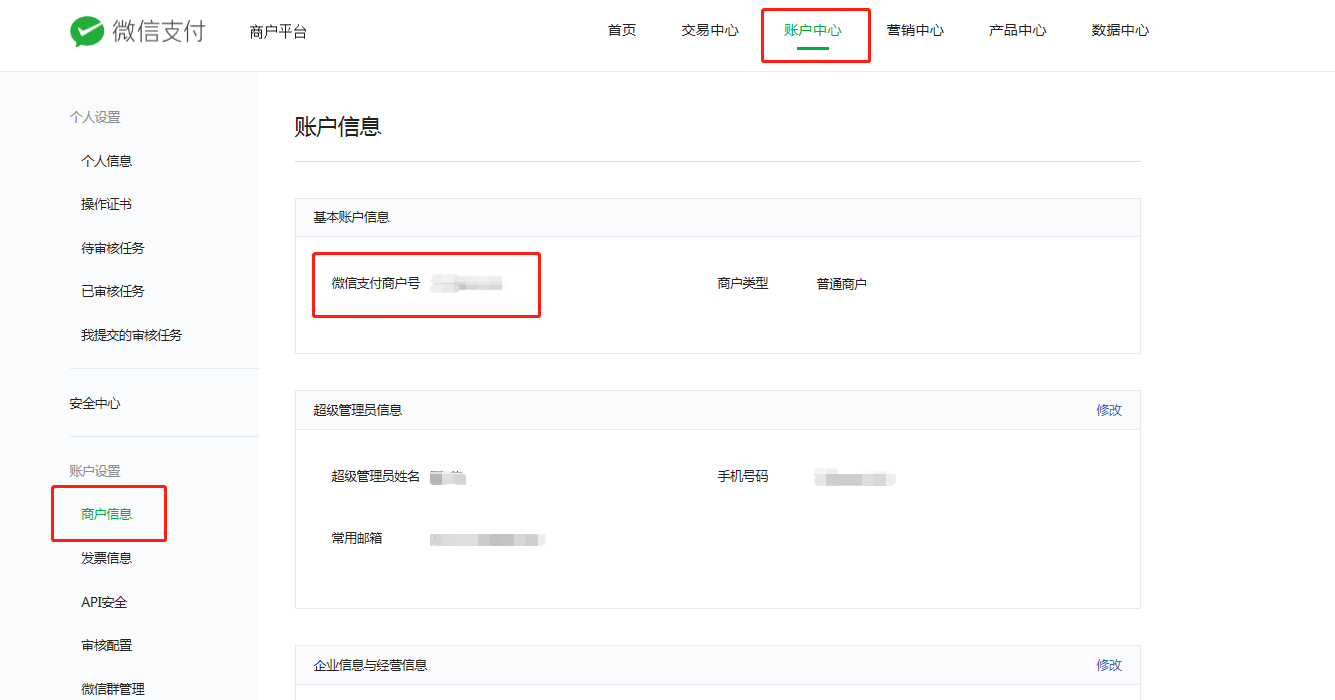1335x700 pixels.
Task: Click the blurred email address value
Action: 488,539
